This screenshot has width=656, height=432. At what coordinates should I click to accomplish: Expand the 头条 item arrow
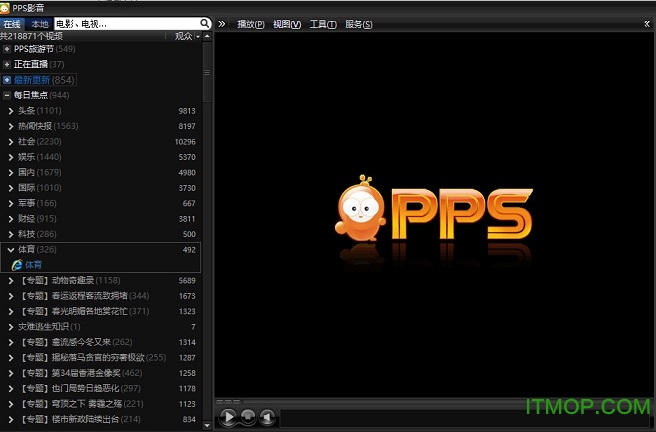click(x=11, y=111)
